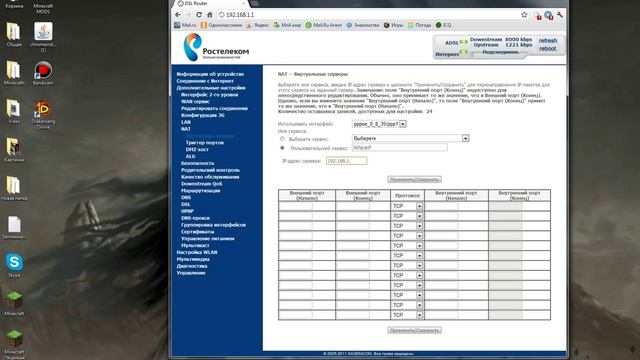
Task: Open Downstream QoS menu item
Action: click(201, 184)
